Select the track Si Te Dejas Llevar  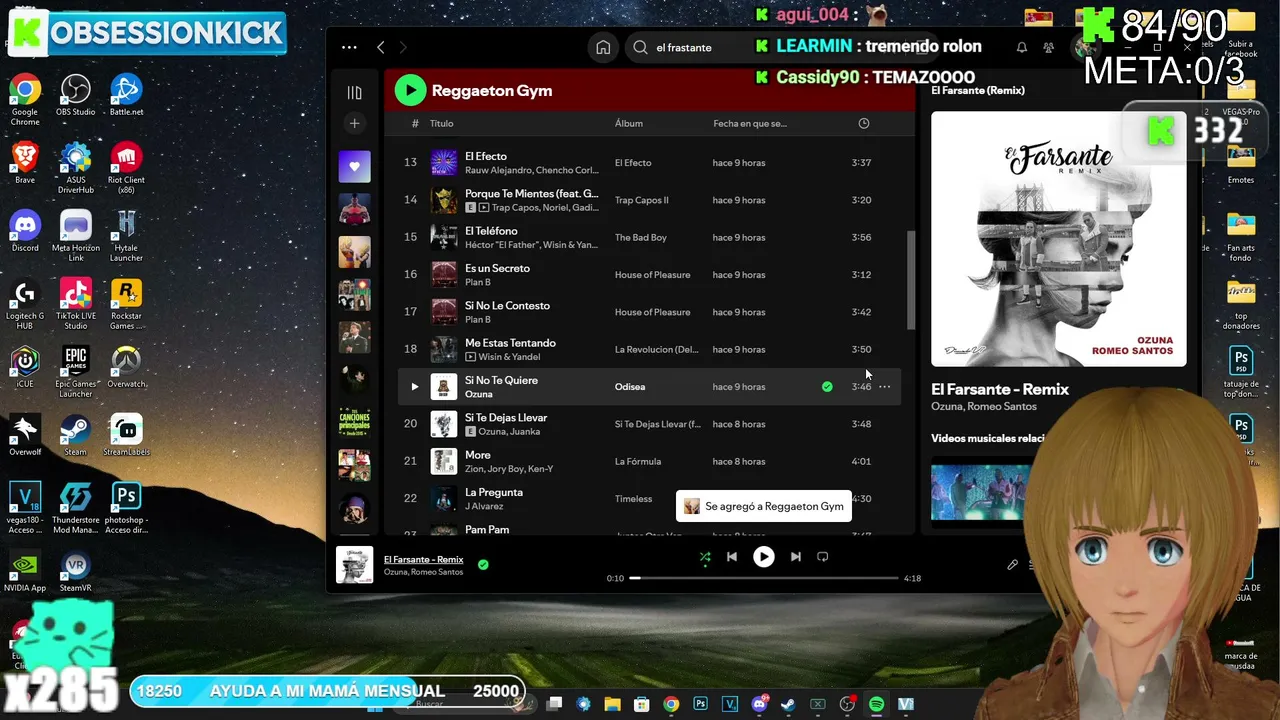coord(649,424)
